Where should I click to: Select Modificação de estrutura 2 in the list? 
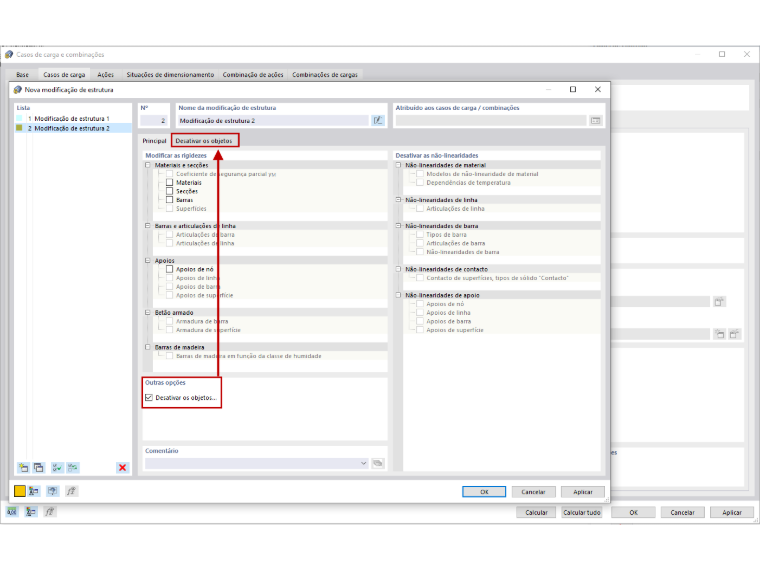[73, 128]
